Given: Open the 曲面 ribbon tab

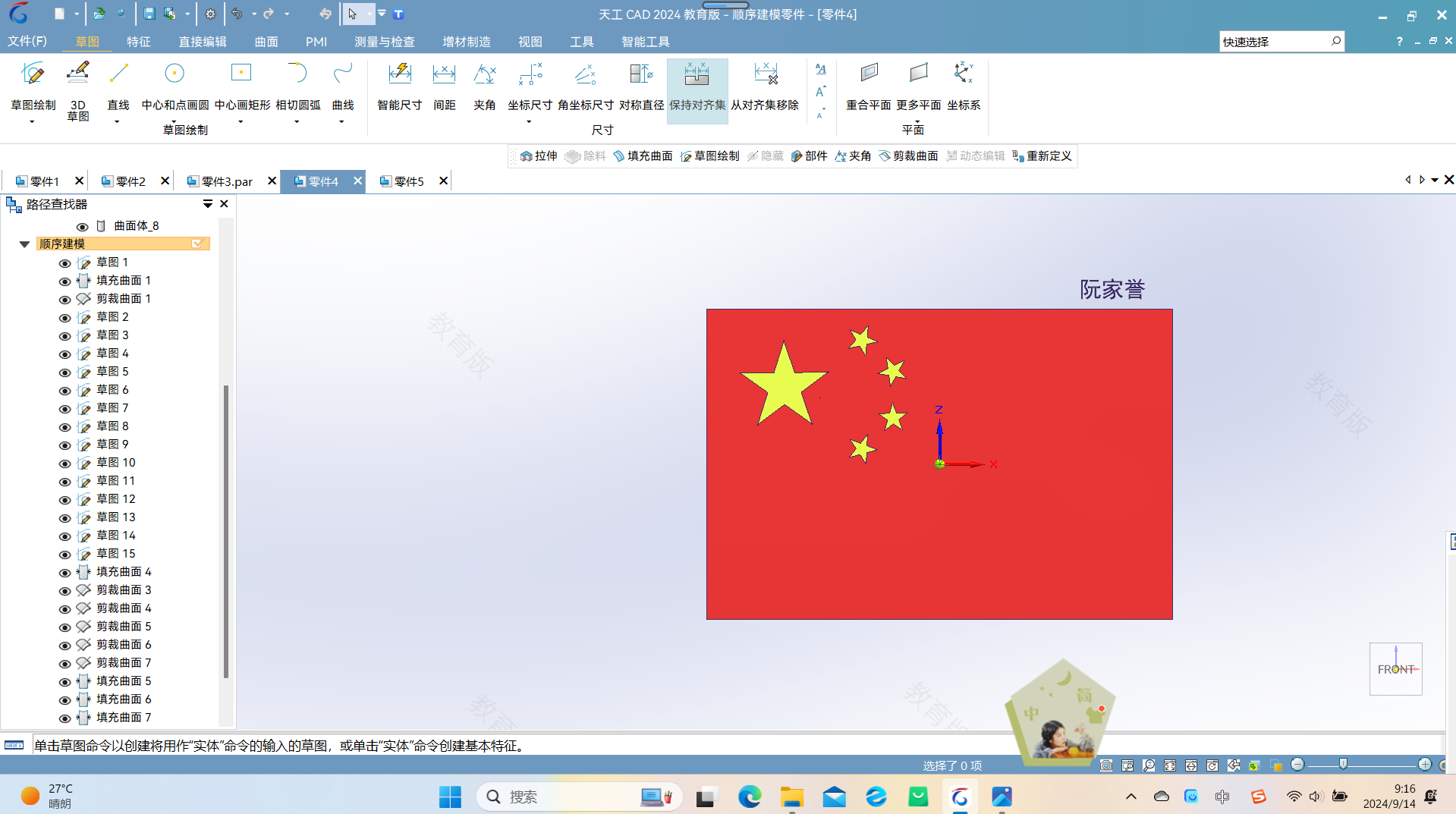Looking at the screenshot, I should point(266,41).
